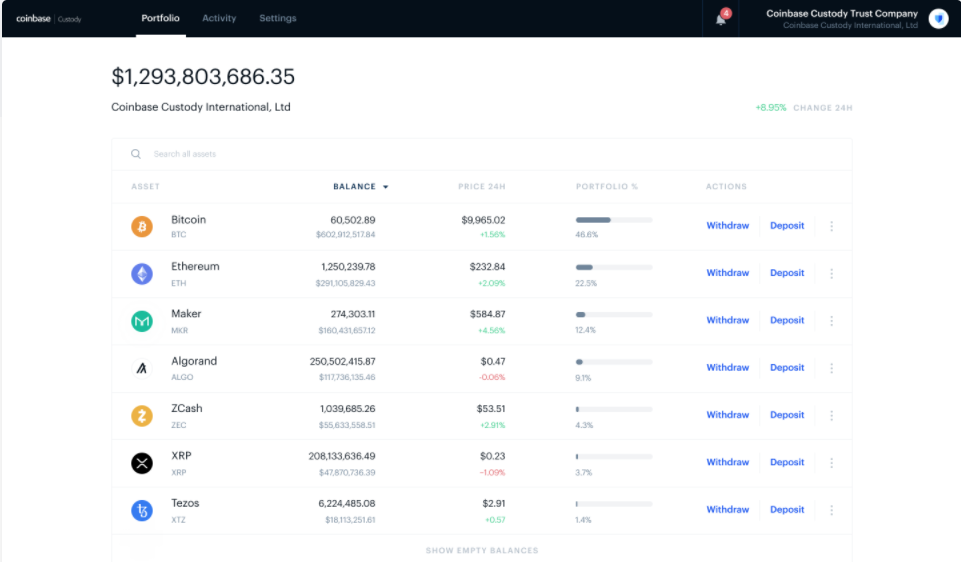Viewport: 961px width, 562px height.
Task: Click the Algorand coin icon
Action: (142, 368)
